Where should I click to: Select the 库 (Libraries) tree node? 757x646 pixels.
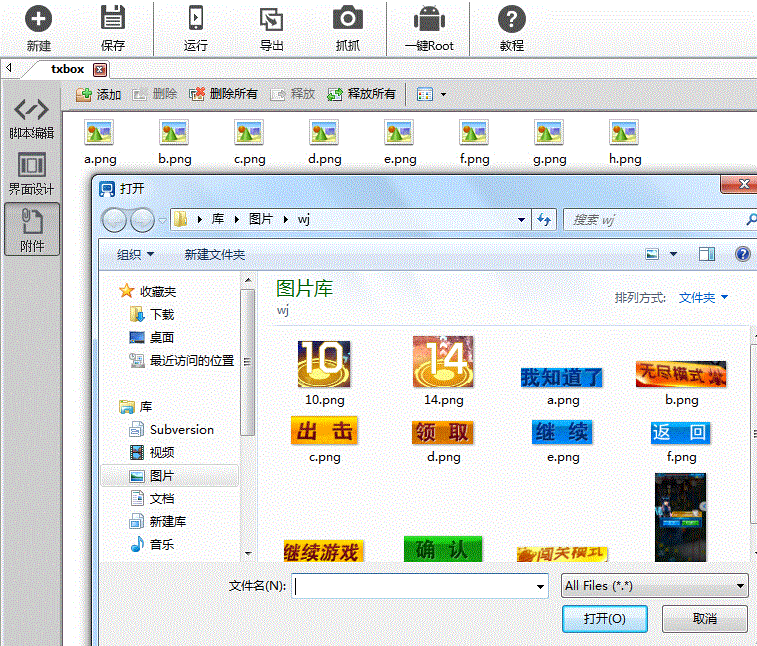[136, 407]
